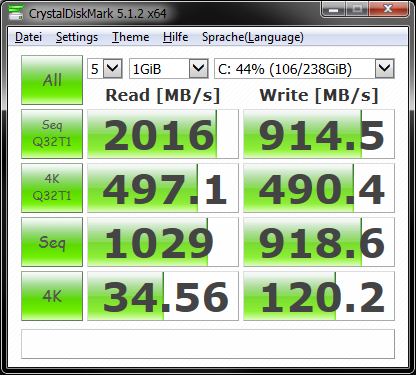
Task: Click the 4K Q32T1 read result 497.1
Action: tap(163, 188)
